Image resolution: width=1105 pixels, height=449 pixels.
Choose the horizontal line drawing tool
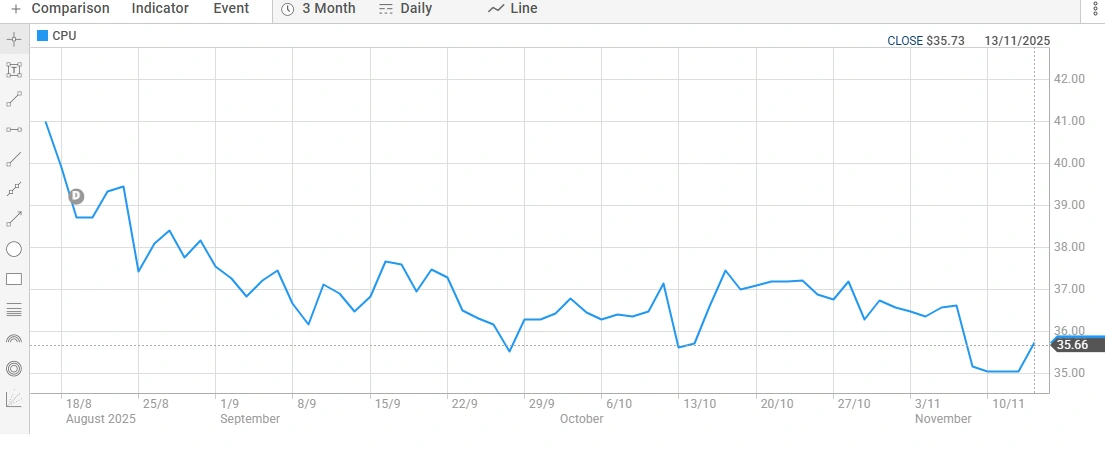14,129
